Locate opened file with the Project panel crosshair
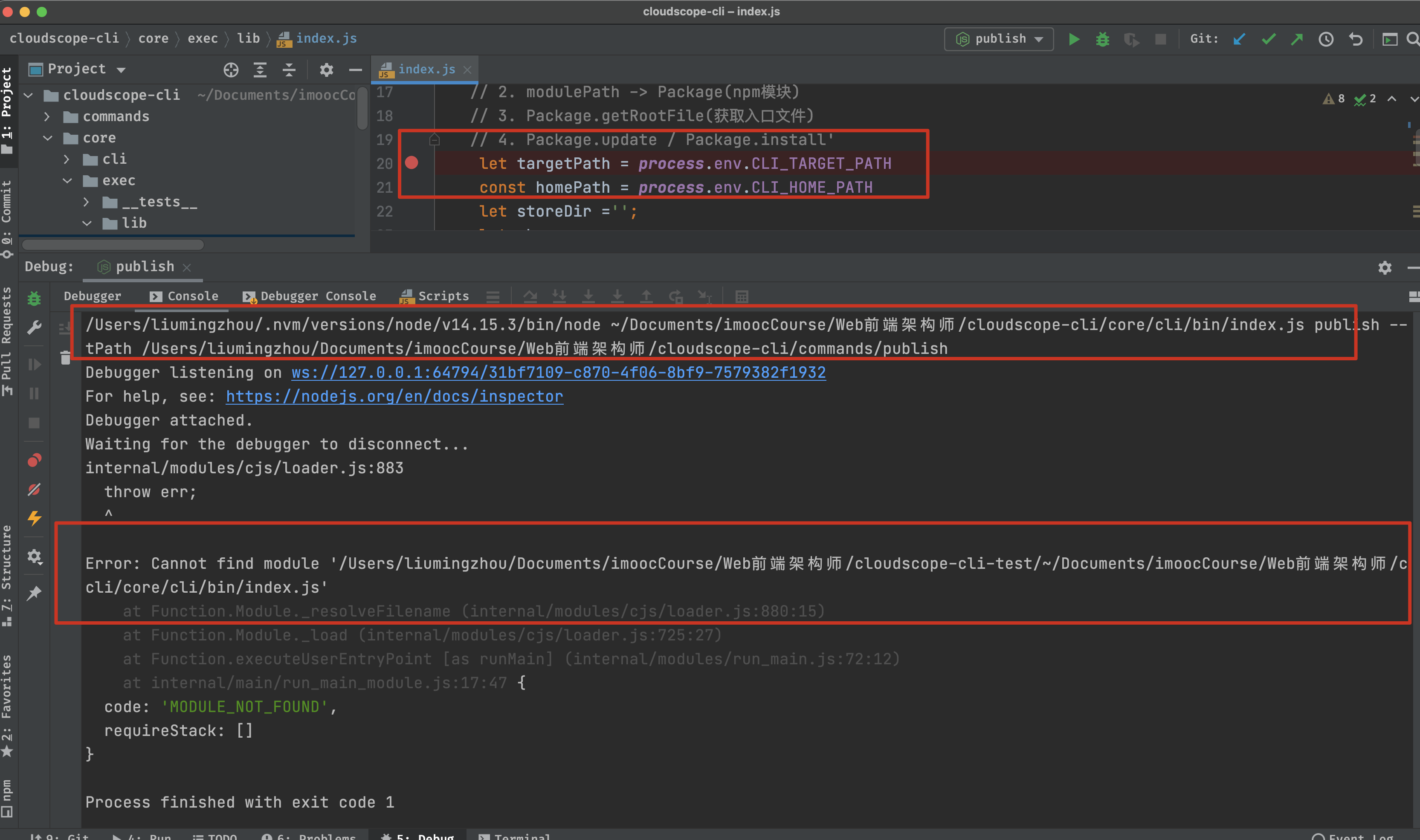This screenshot has width=1420, height=840. 231,70
